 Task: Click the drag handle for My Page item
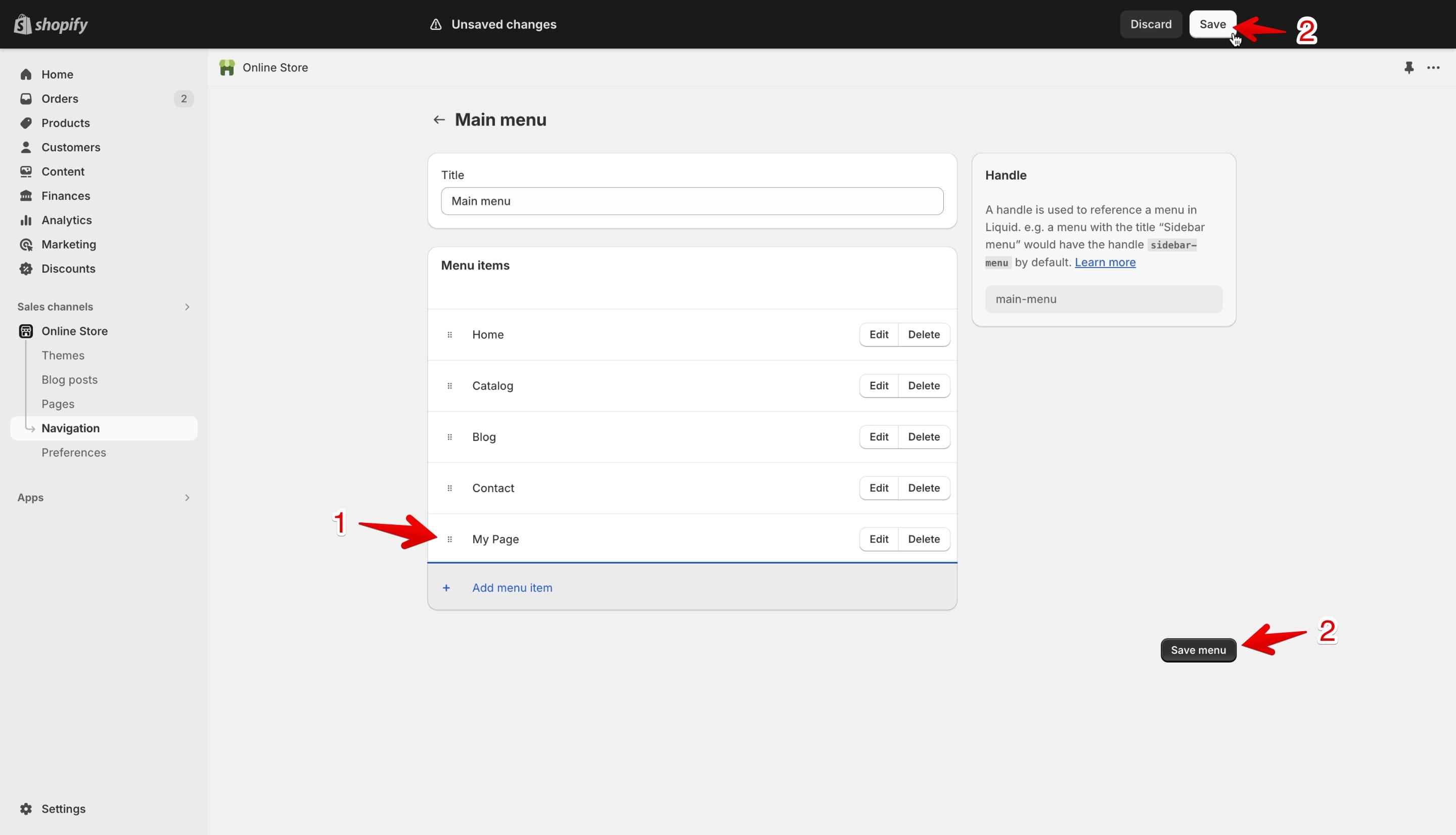point(450,539)
